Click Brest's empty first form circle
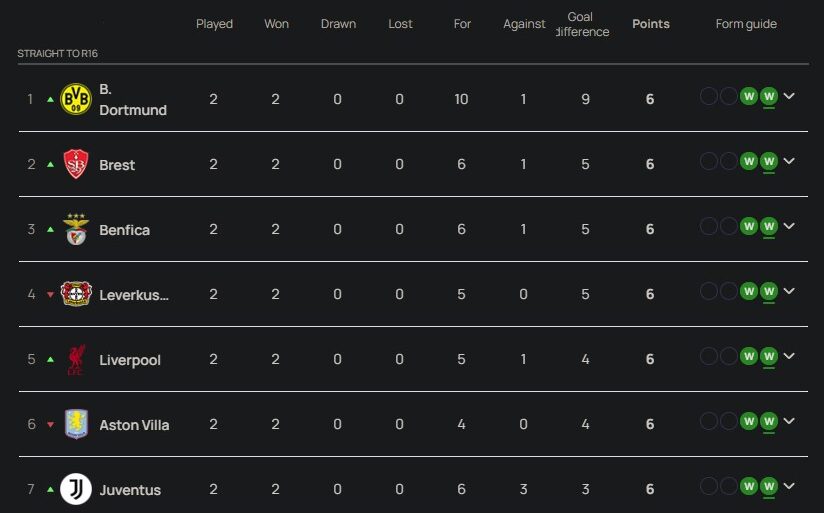Screen dimensions: 824x513 pyautogui.click(x=709, y=162)
